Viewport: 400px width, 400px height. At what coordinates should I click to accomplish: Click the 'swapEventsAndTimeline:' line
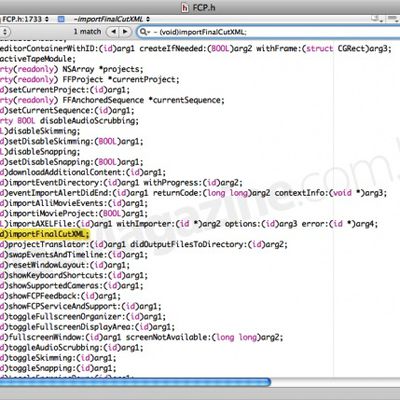[74, 255]
